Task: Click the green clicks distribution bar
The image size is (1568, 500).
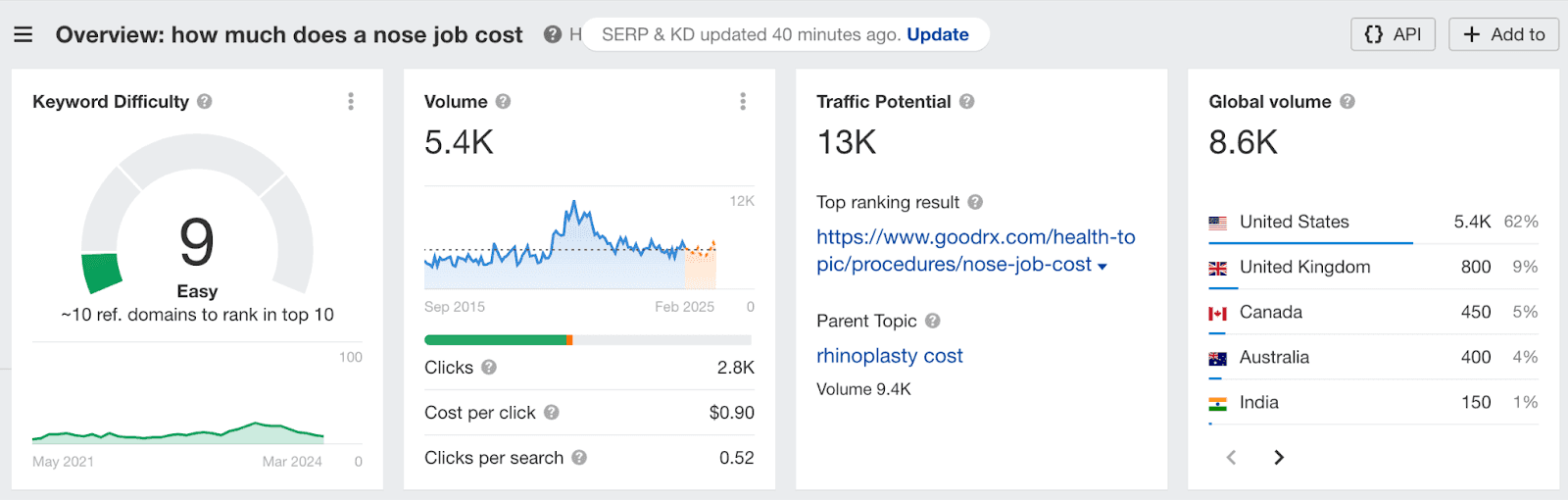Action: tap(495, 340)
